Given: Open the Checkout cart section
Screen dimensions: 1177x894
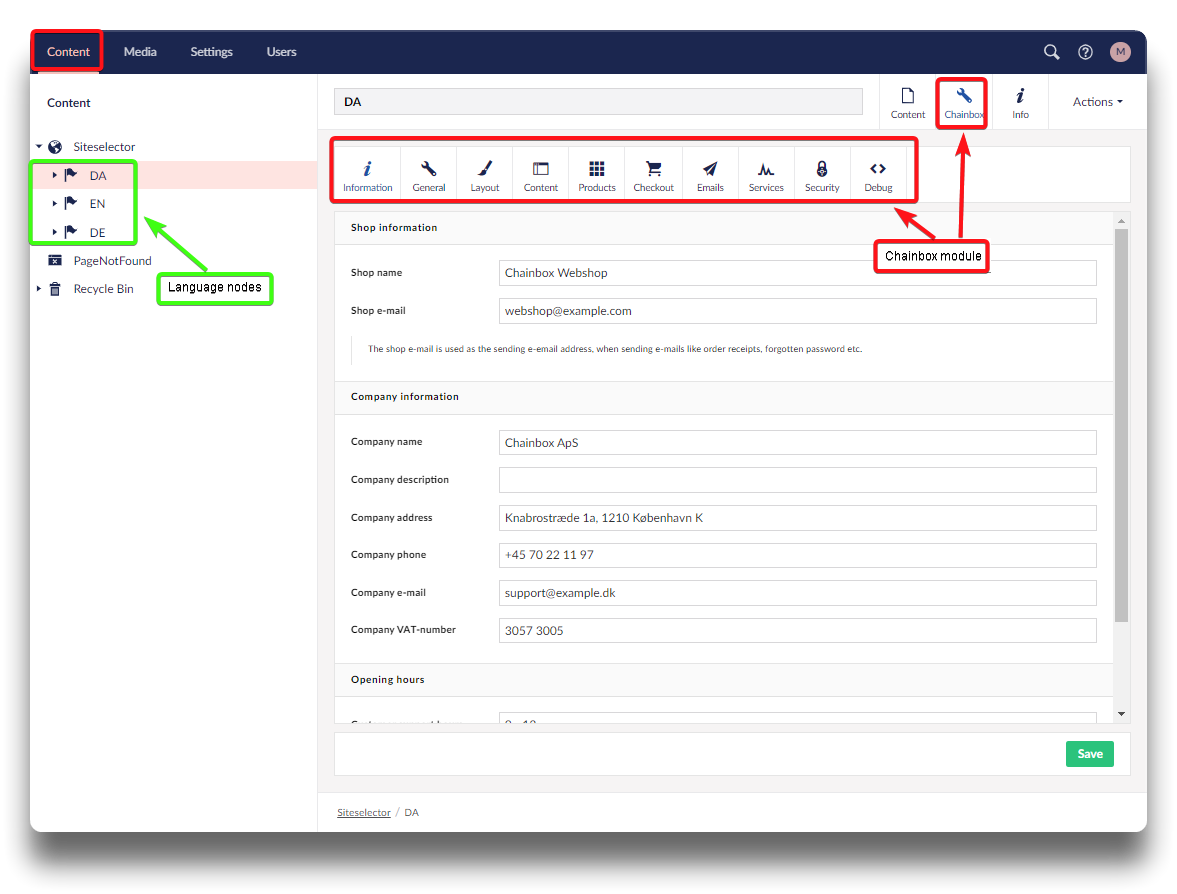Looking at the screenshot, I should tap(653, 176).
